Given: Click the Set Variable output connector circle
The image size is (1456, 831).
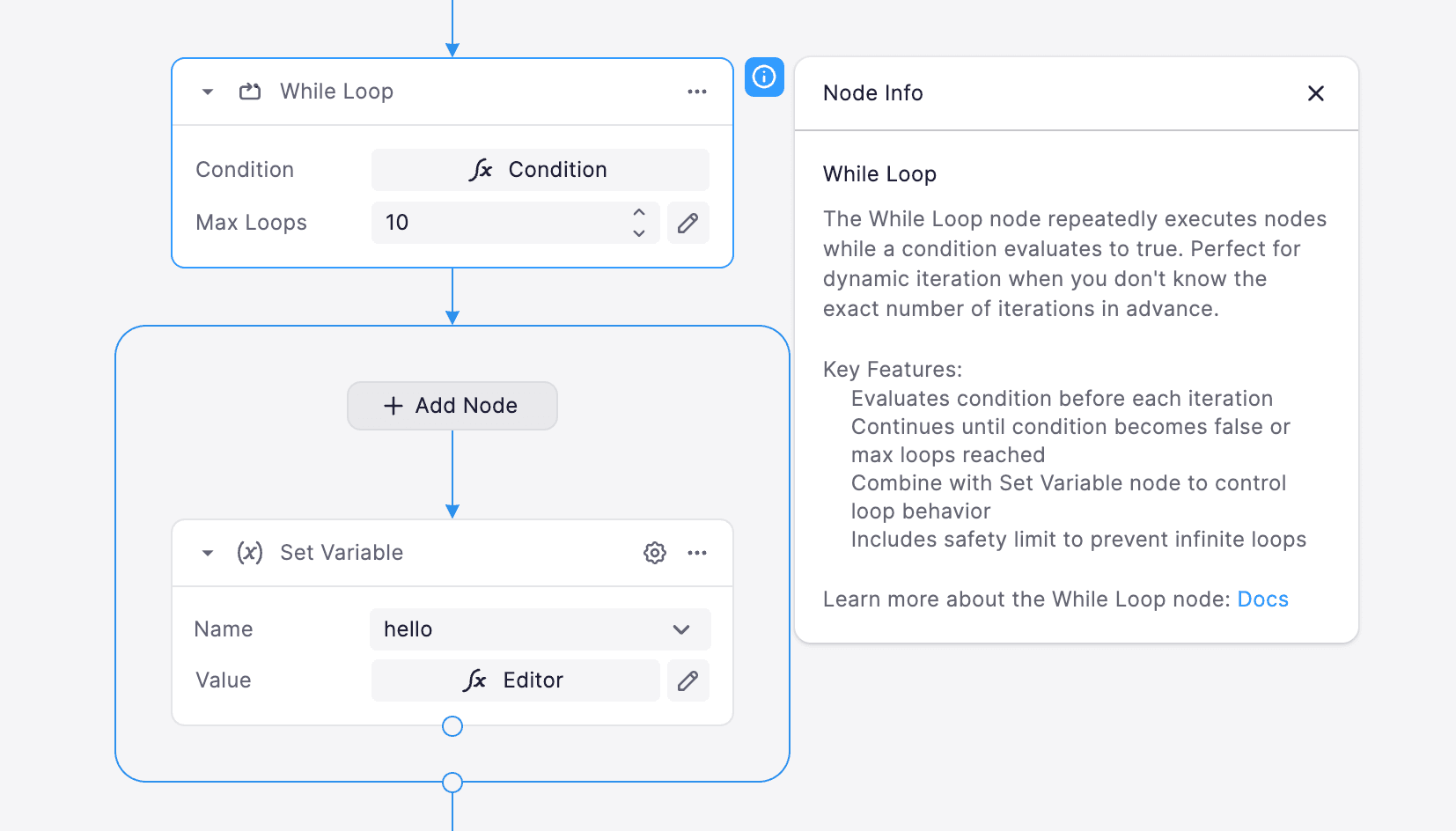Looking at the screenshot, I should click(x=452, y=726).
